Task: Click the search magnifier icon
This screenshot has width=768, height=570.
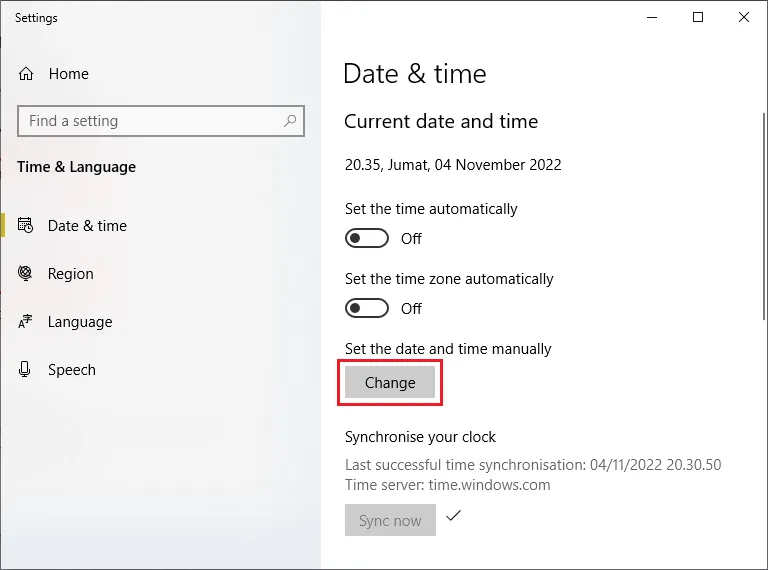Action: (x=290, y=120)
